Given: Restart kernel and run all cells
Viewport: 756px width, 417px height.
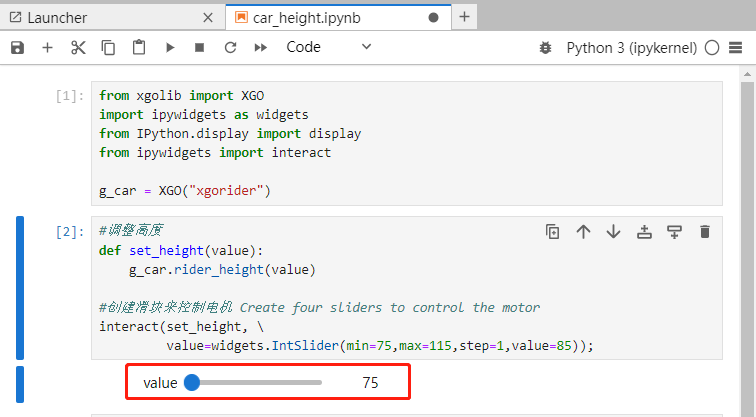Looking at the screenshot, I should tap(261, 47).
